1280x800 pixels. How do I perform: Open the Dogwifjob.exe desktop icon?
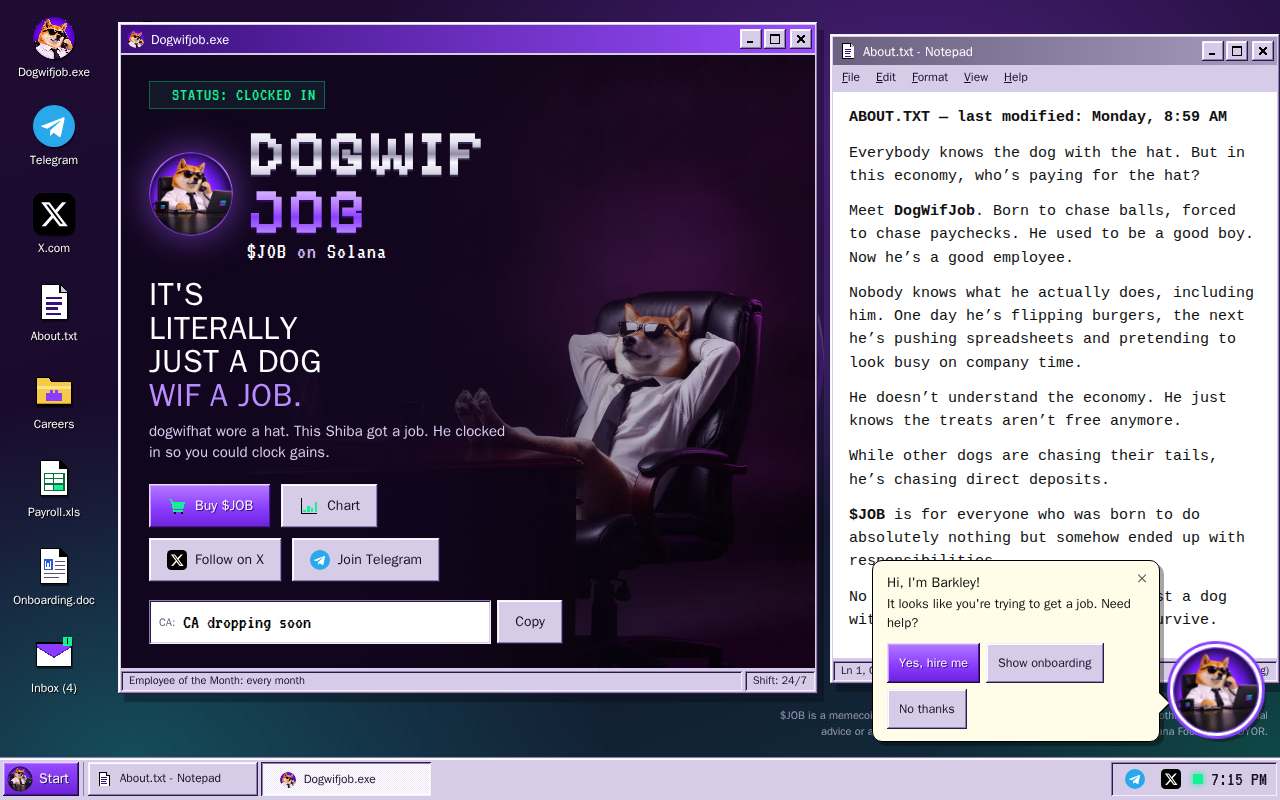coord(54,48)
